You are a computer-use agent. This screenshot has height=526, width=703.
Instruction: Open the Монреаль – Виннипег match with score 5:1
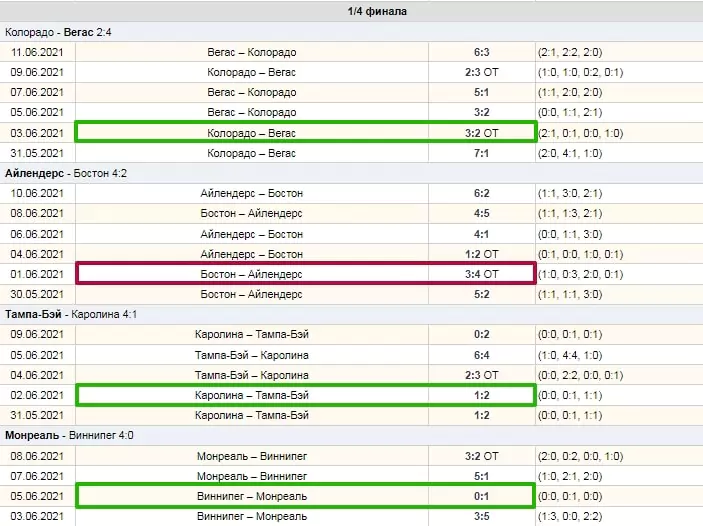click(x=252, y=476)
